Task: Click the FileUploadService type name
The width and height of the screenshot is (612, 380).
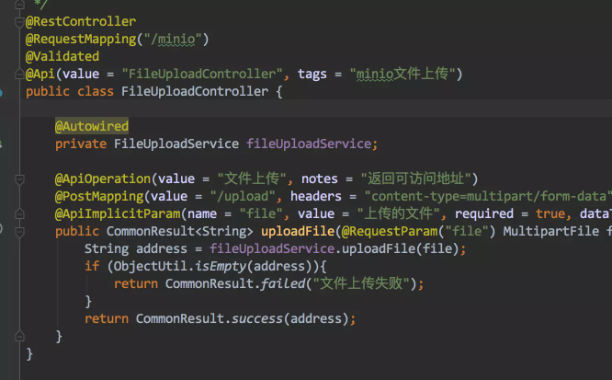Action: point(176,144)
